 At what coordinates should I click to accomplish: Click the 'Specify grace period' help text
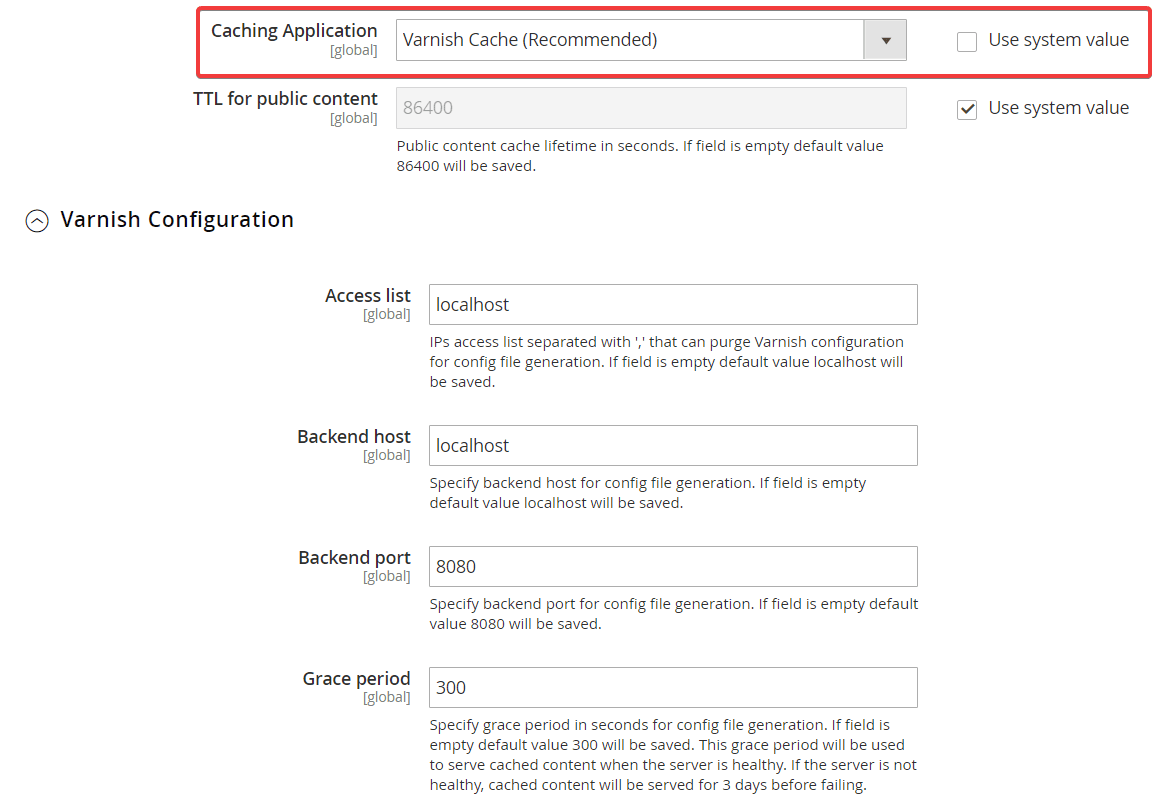[673, 755]
